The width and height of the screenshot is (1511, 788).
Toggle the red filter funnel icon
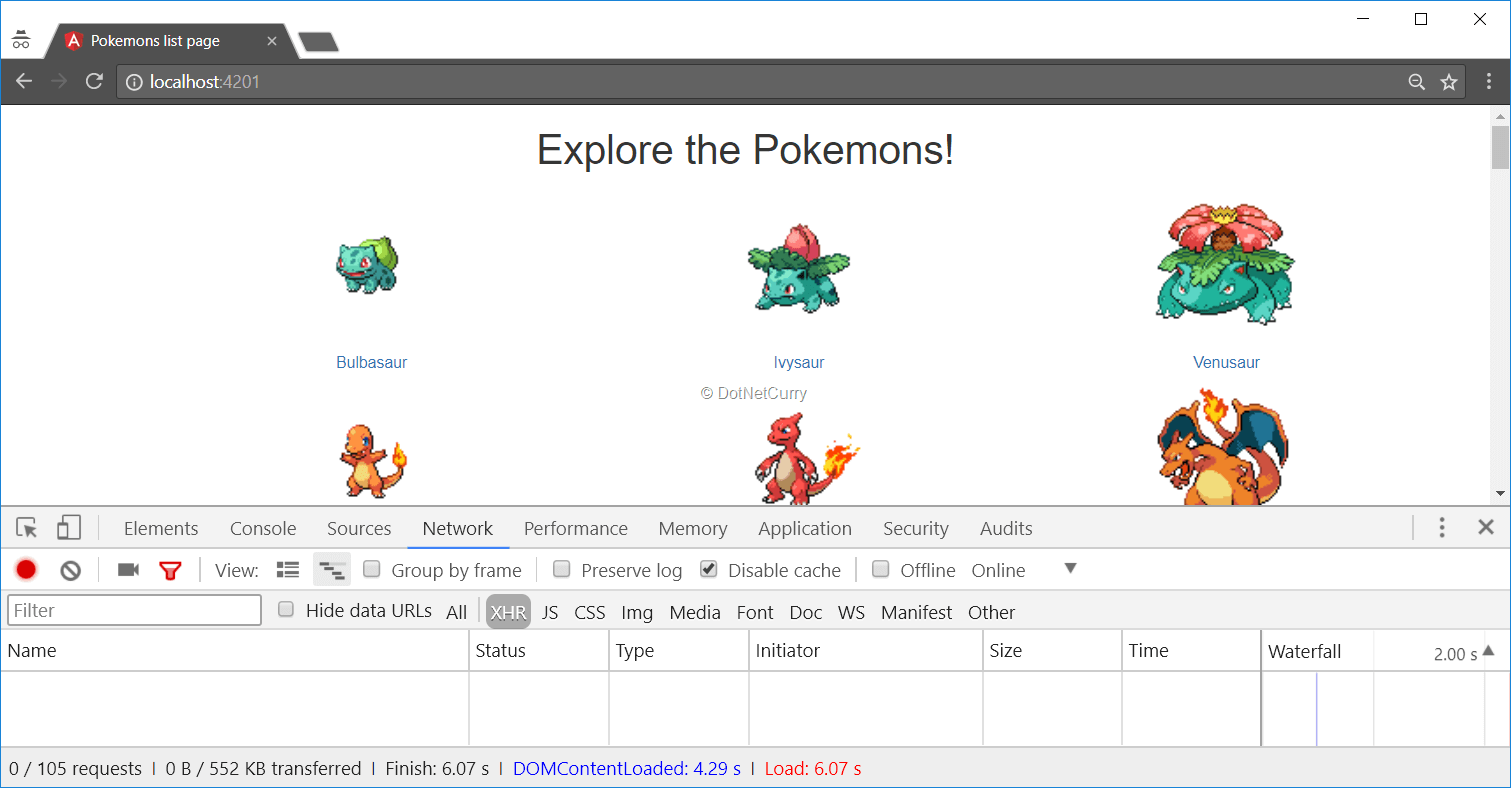click(x=171, y=570)
